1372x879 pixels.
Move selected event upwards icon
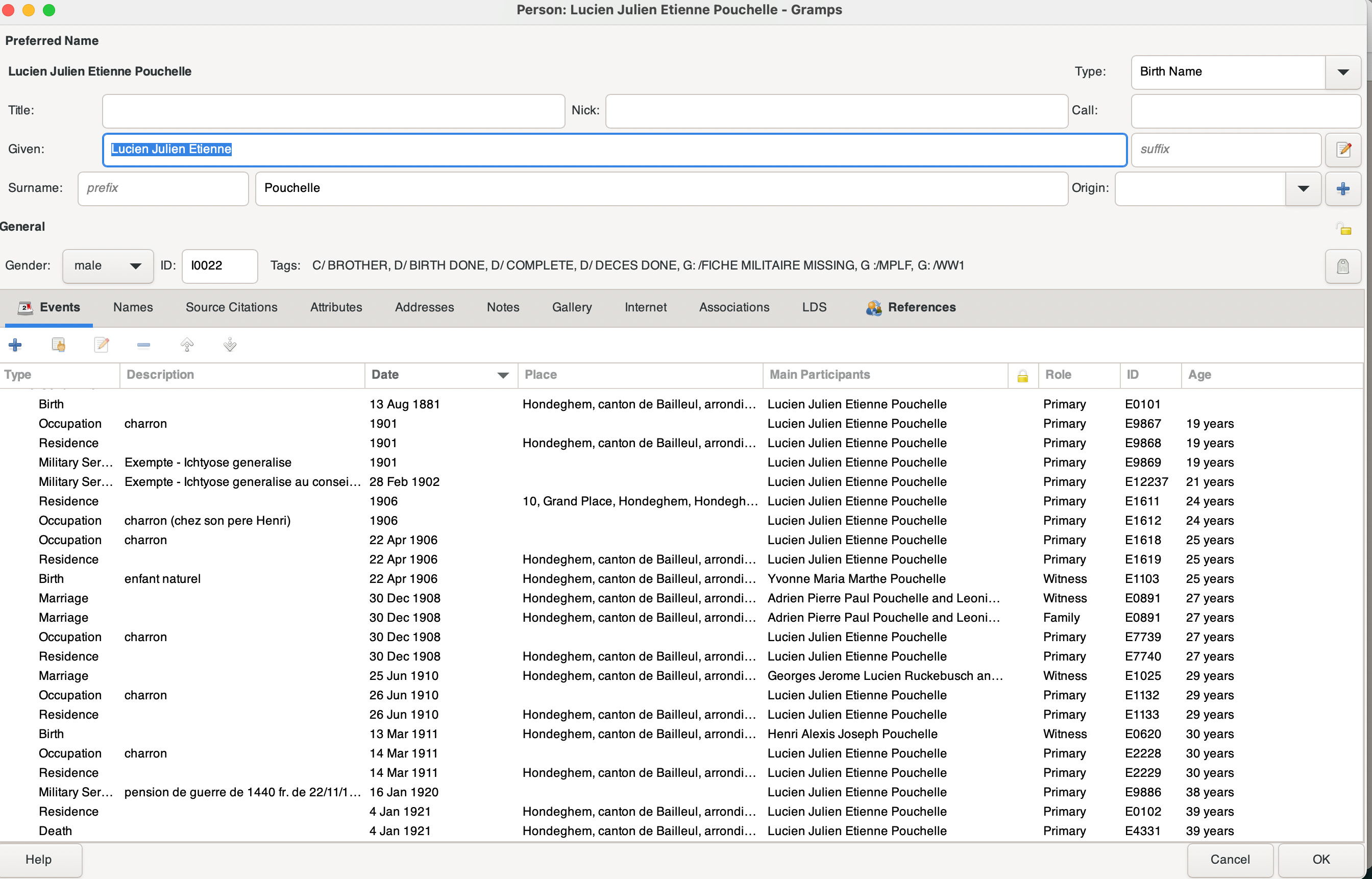coord(187,345)
